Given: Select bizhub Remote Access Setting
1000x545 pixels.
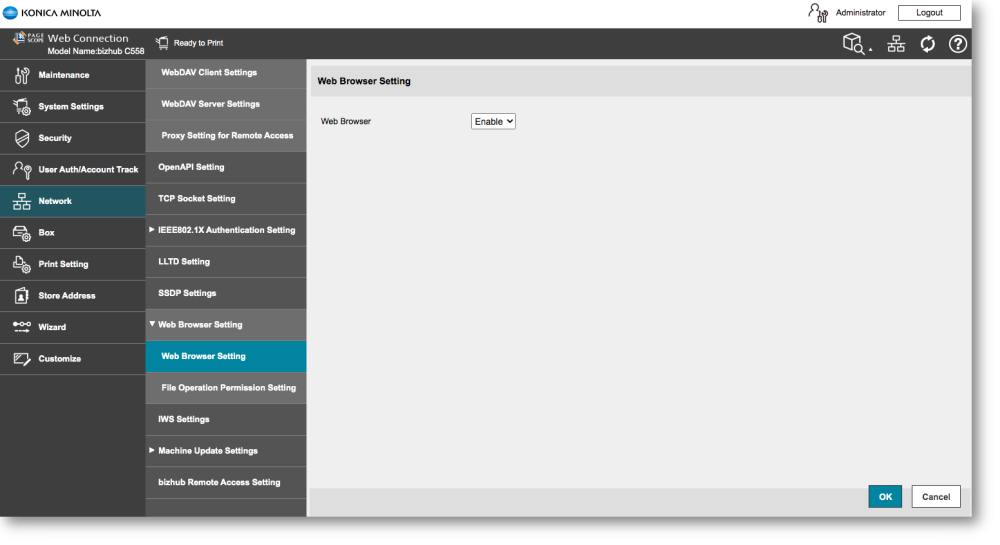Looking at the screenshot, I should 226,483.
